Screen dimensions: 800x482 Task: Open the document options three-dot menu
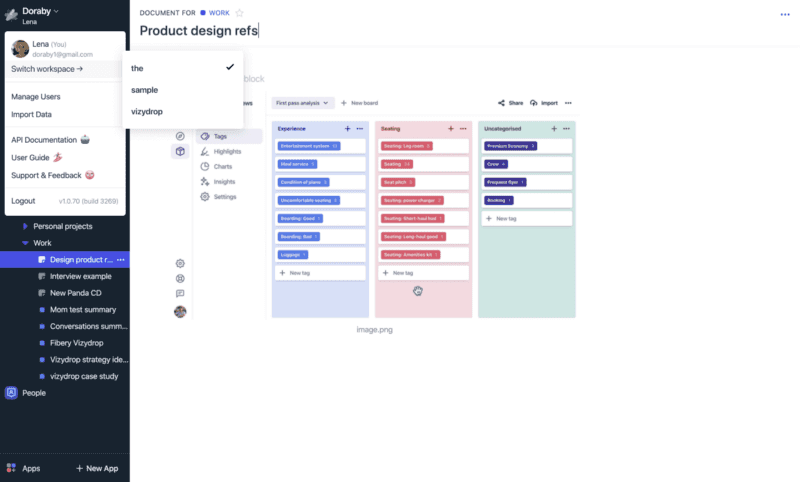click(785, 14)
